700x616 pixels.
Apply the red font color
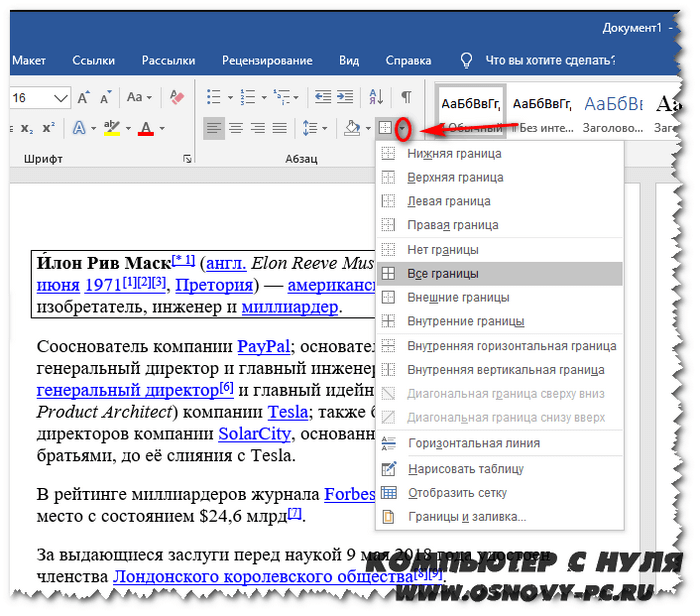coord(146,128)
